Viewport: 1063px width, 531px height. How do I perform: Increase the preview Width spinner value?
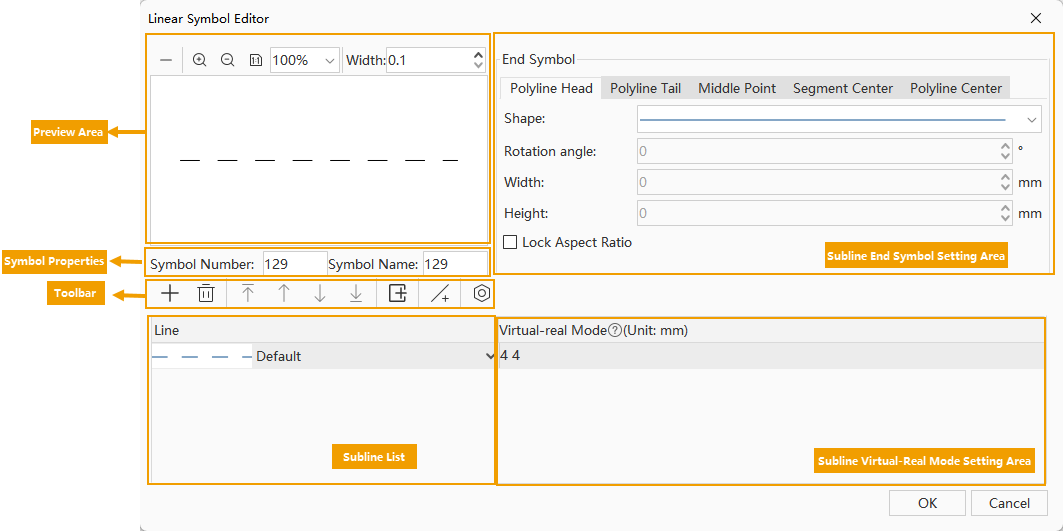tap(478, 54)
